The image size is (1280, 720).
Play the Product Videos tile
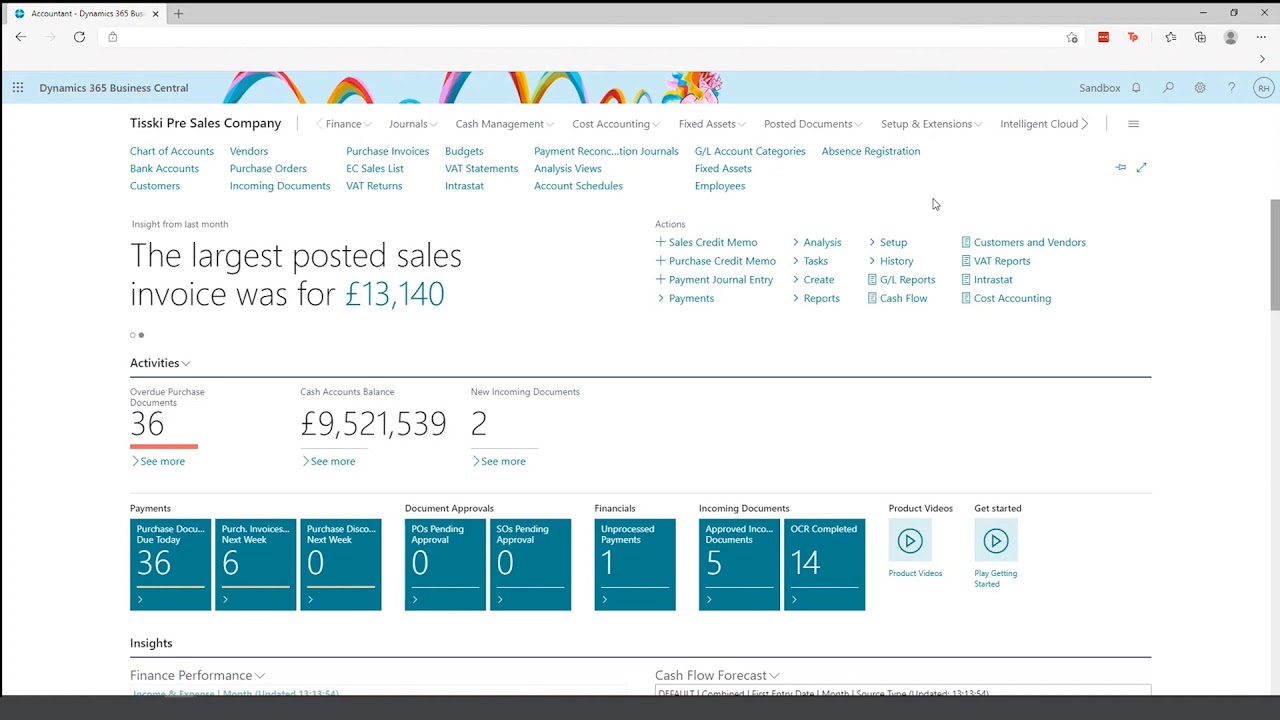coord(910,541)
